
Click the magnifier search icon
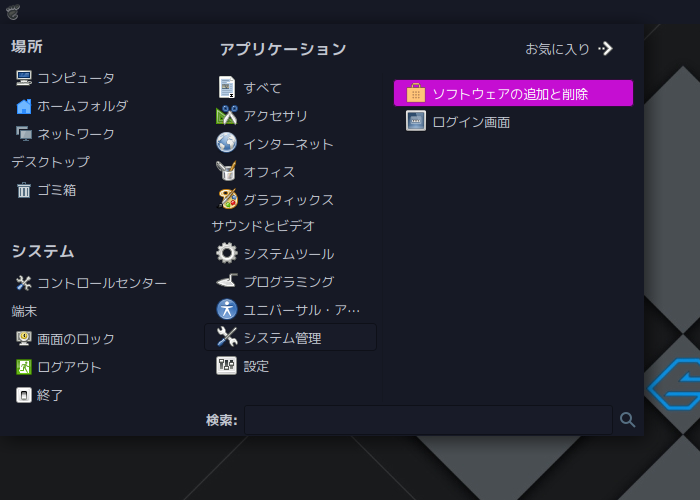point(627,420)
